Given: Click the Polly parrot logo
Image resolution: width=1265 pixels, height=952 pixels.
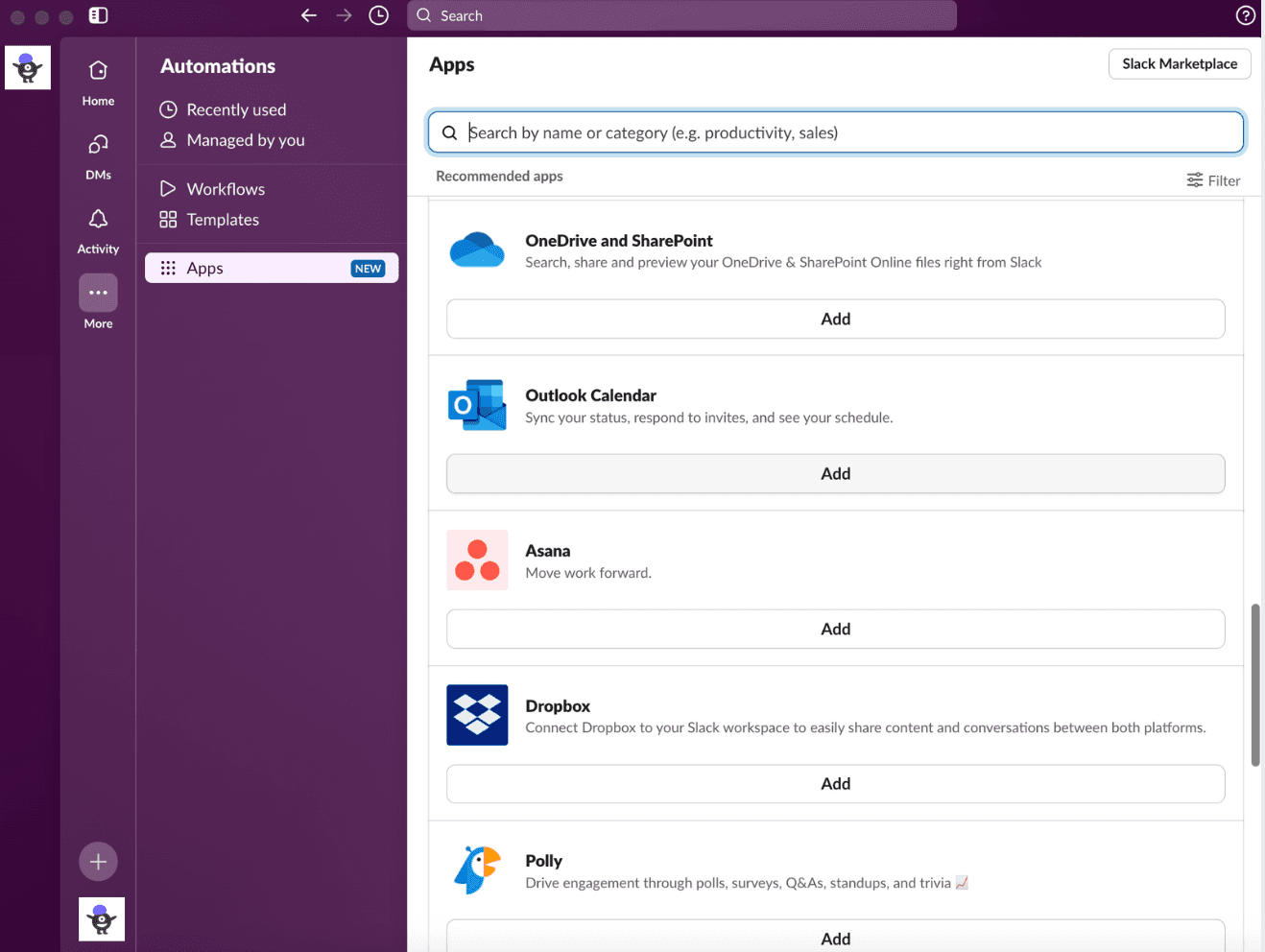Looking at the screenshot, I should (x=477, y=870).
